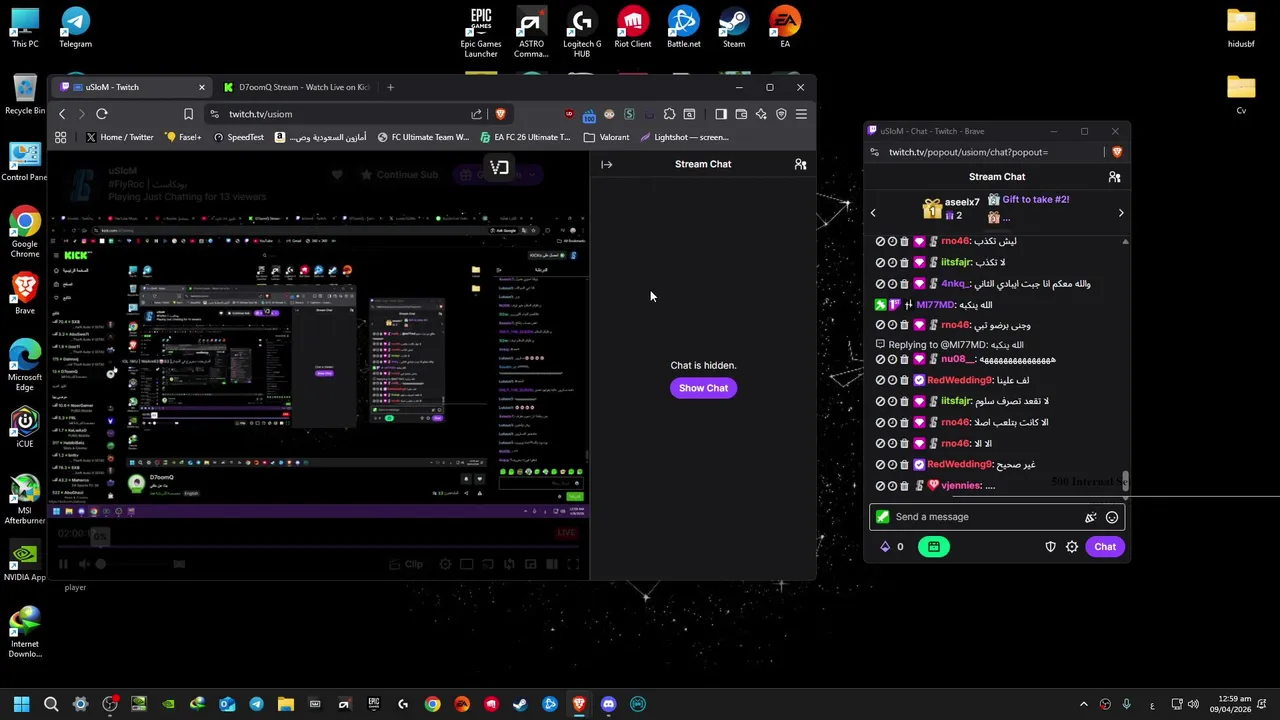Open chat settings gear icon
Image resolution: width=1280 pixels, height=720 pixels.
click(1072, 547)
